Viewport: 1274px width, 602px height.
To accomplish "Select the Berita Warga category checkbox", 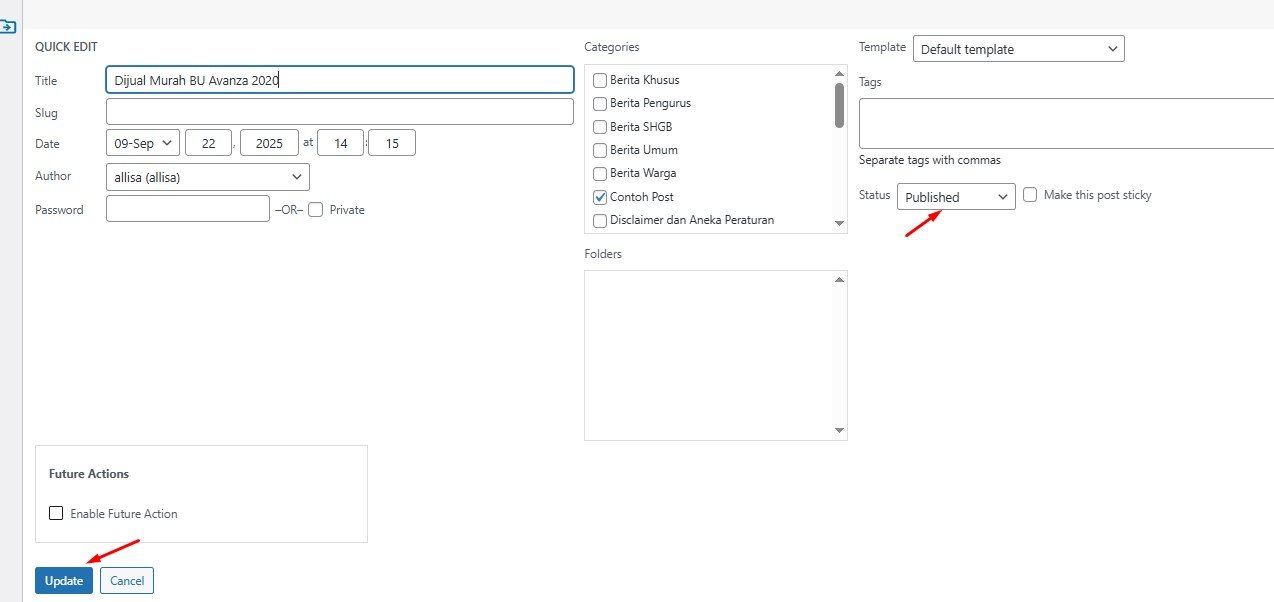I will (600, 173).
